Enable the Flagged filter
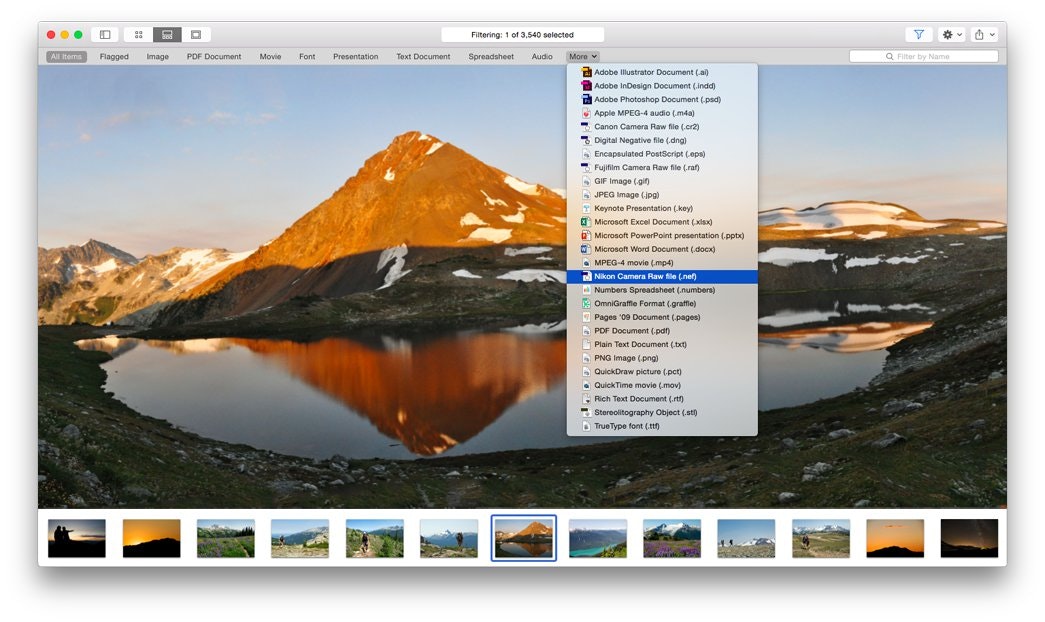 pyautogui.click(x=113, y=56)
